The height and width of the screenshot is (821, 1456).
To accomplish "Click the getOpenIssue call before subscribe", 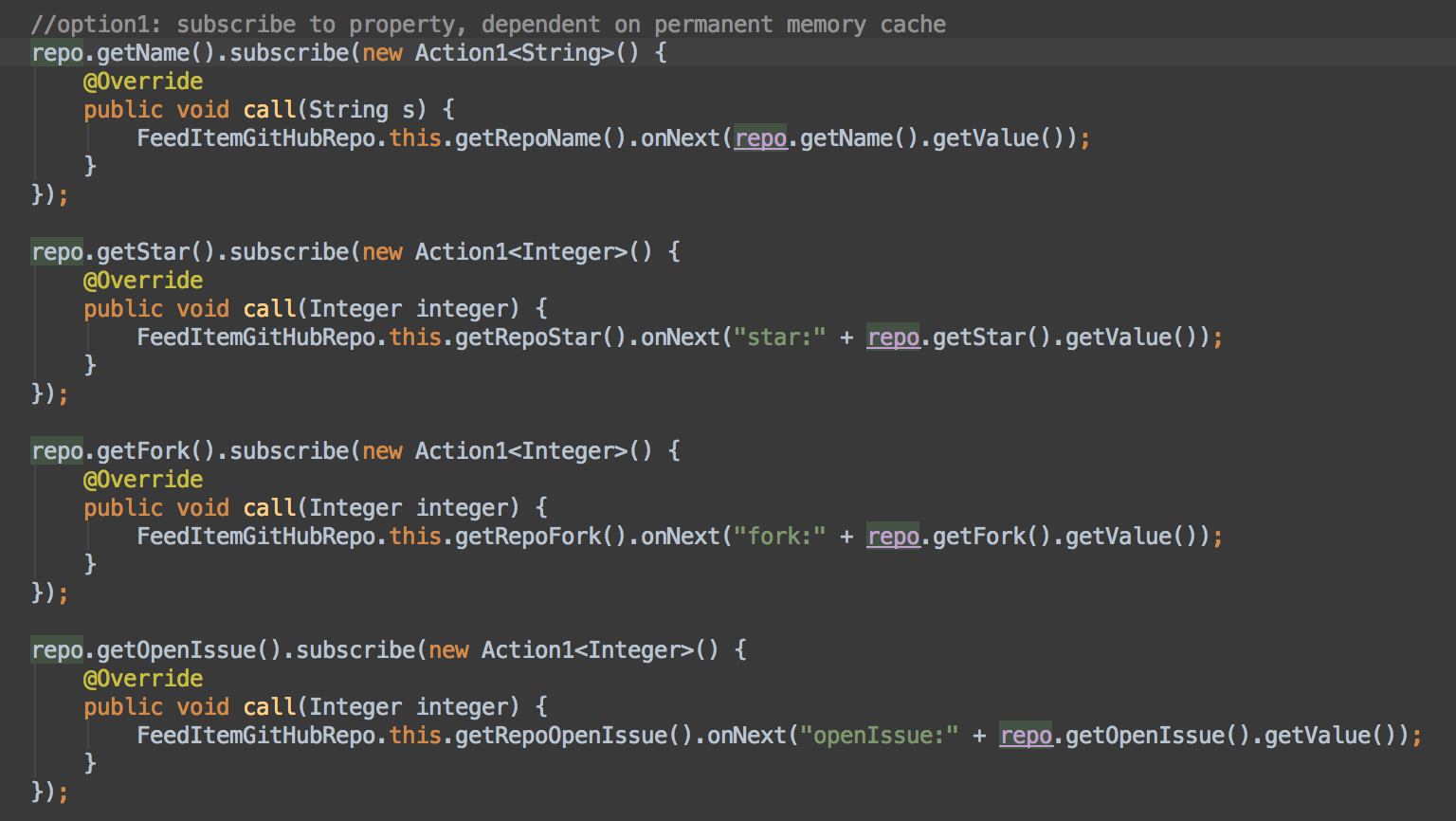I will coord(176,650).
